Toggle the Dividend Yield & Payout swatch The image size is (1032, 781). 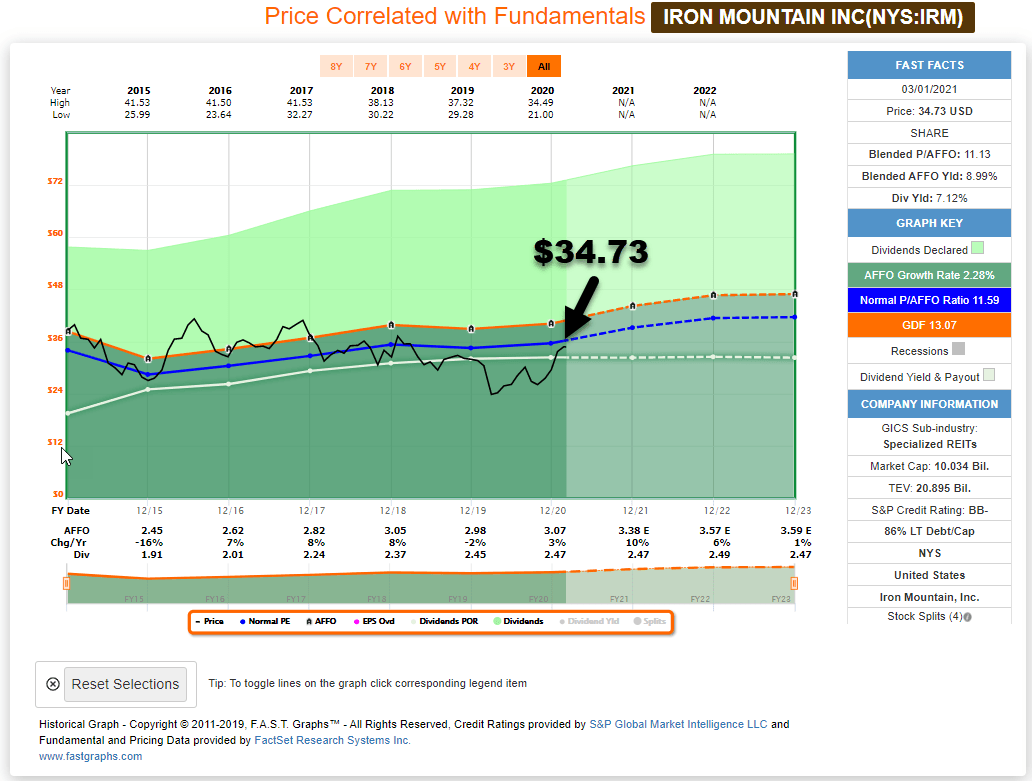(x=989, y=375)
